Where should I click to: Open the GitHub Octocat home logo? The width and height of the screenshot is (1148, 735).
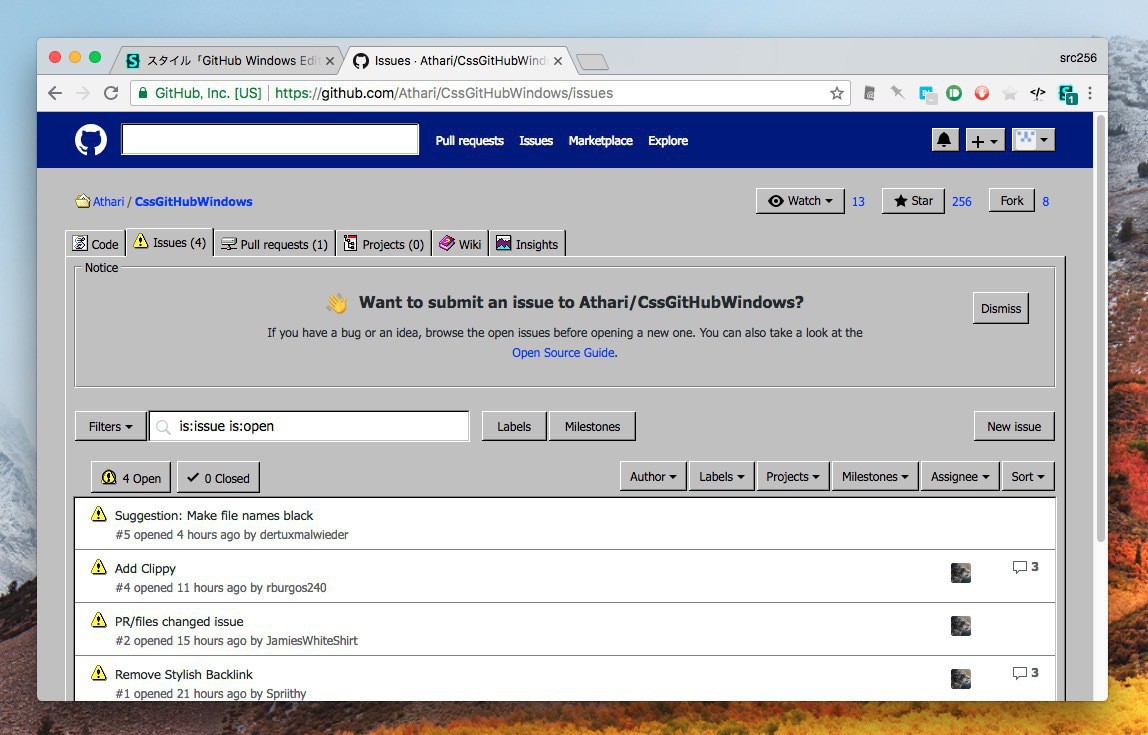91,140
